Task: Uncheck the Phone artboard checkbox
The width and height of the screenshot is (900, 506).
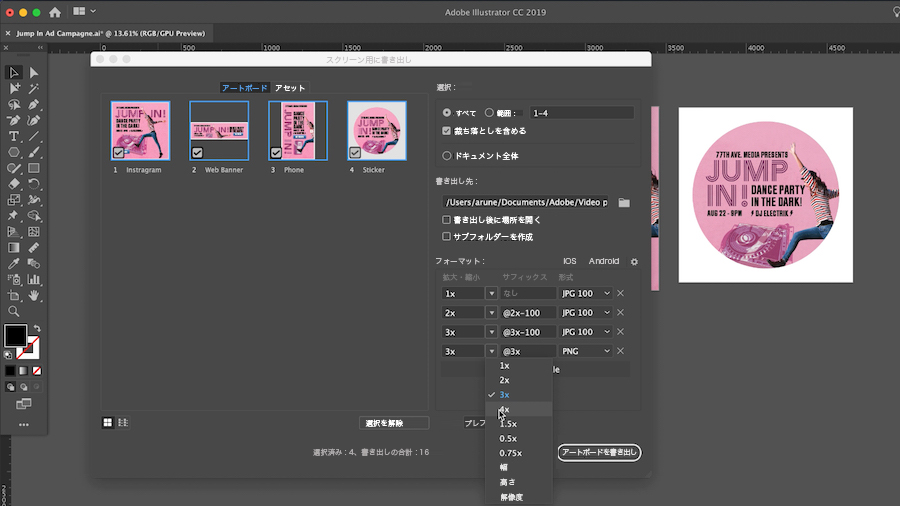Action: click(x=276, y=153)
